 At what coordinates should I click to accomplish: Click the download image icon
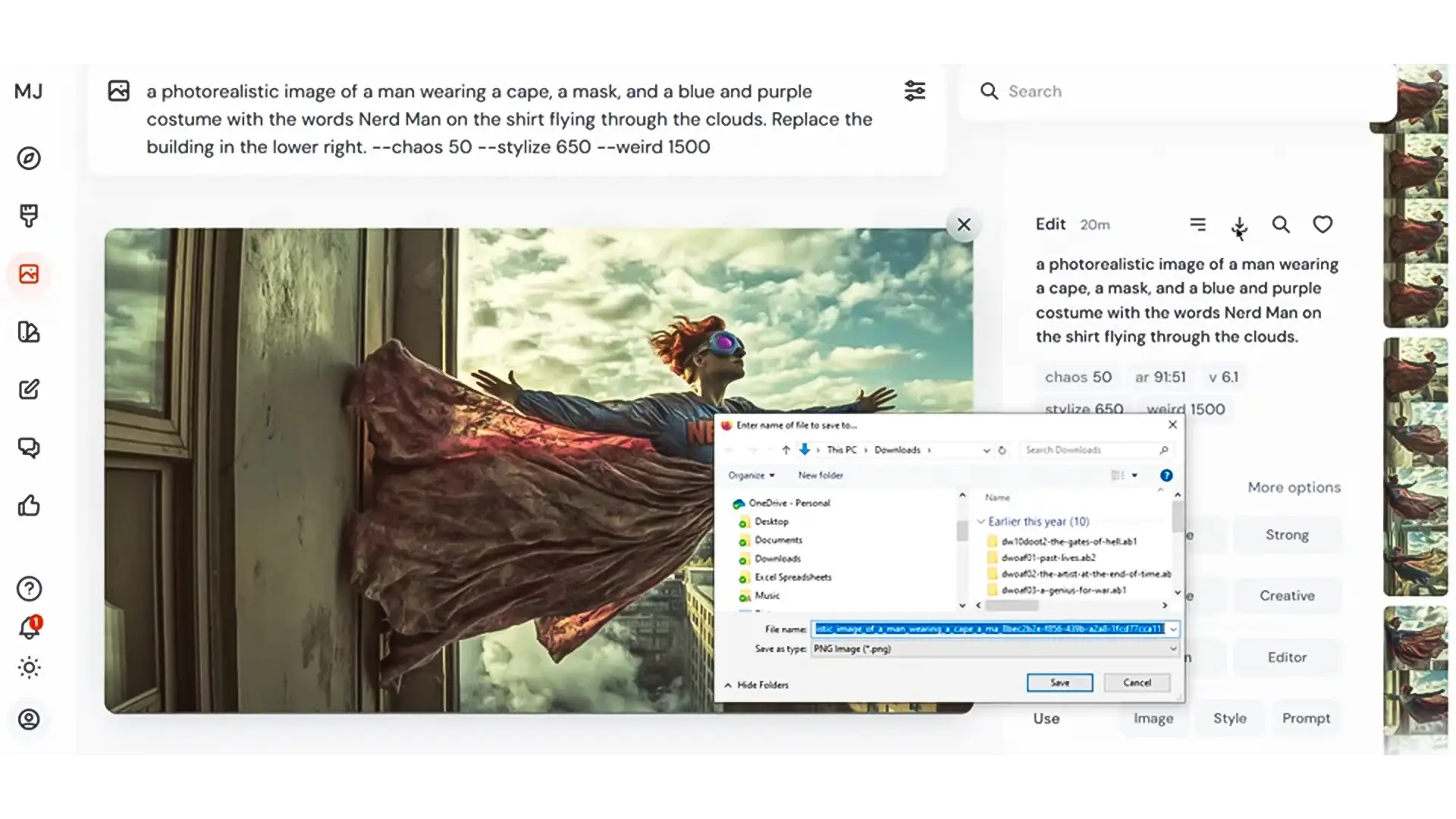click(1239, 226)
